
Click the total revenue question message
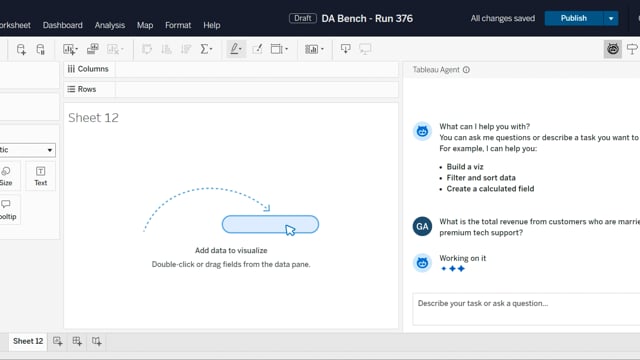(539, 227)
